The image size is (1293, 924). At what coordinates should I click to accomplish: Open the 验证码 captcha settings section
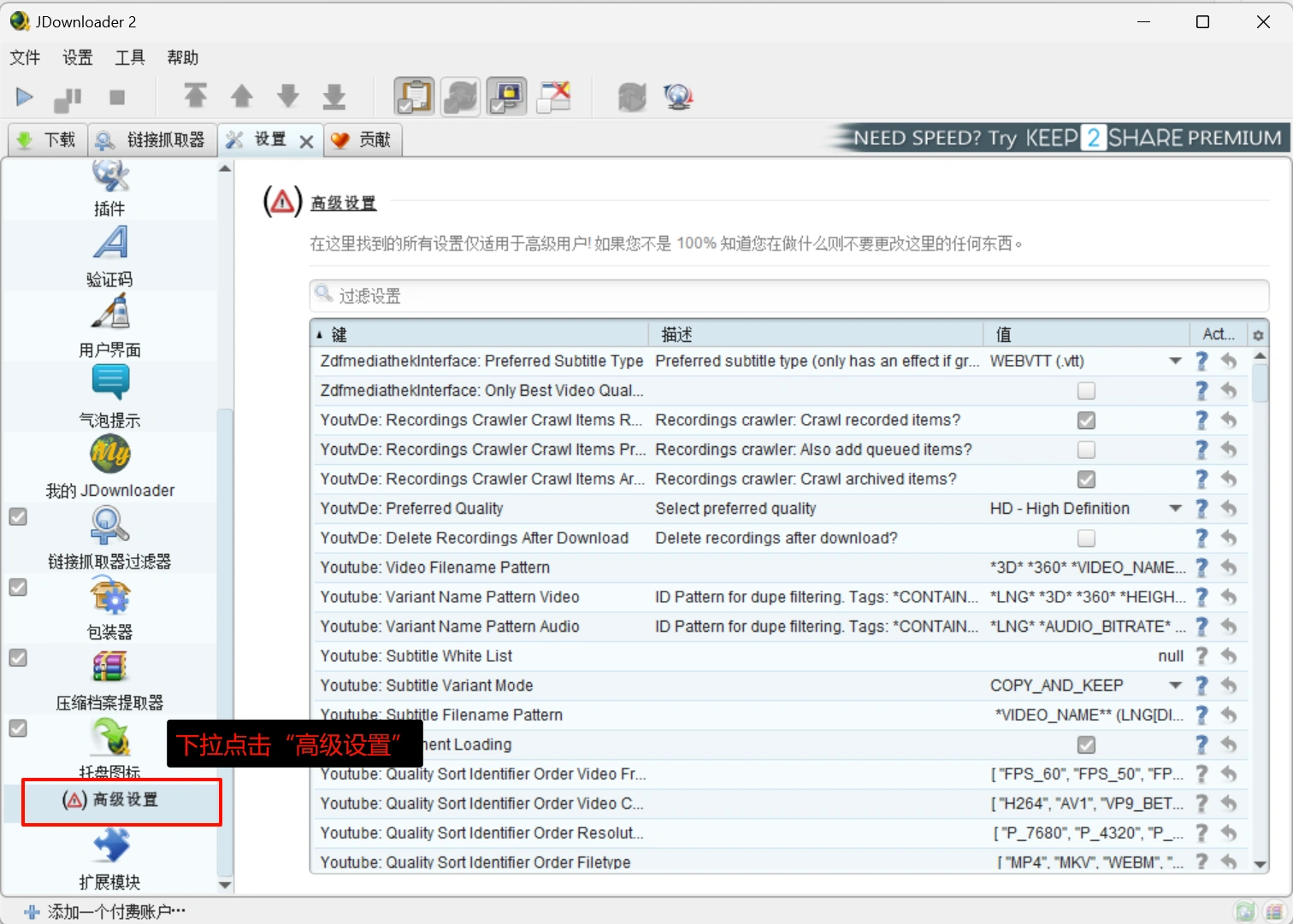(x=109, y=256)
